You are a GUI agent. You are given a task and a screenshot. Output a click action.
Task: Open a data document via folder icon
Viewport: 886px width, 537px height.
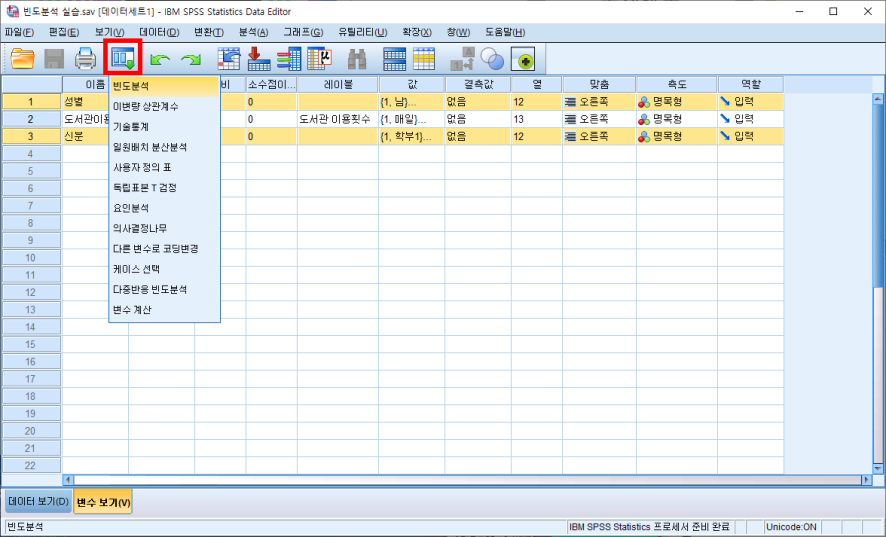(23, 59)
